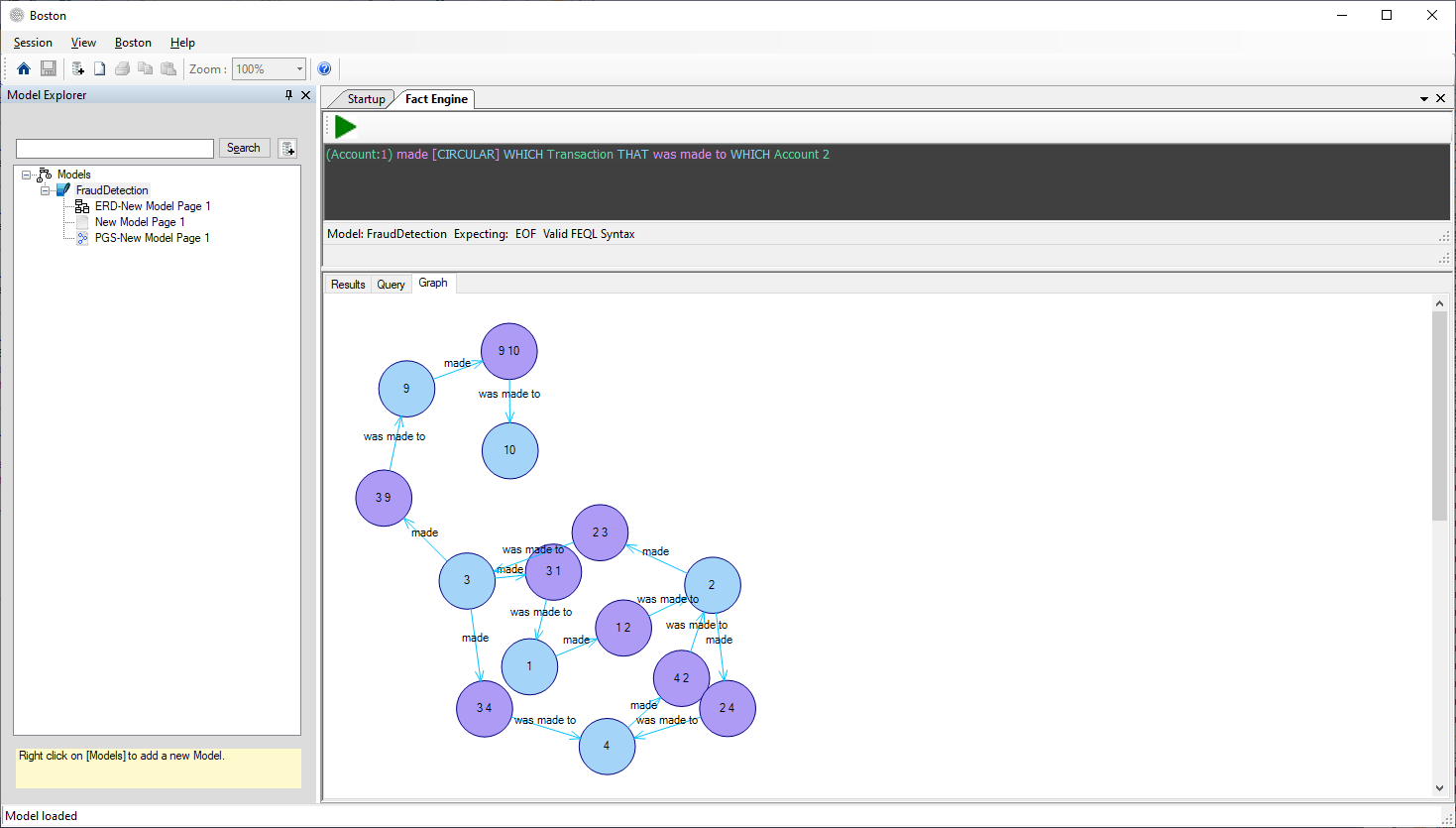Click the add model icon beside Search
1456x828 pixels.
pyautogui.click(x=287, y=148)
